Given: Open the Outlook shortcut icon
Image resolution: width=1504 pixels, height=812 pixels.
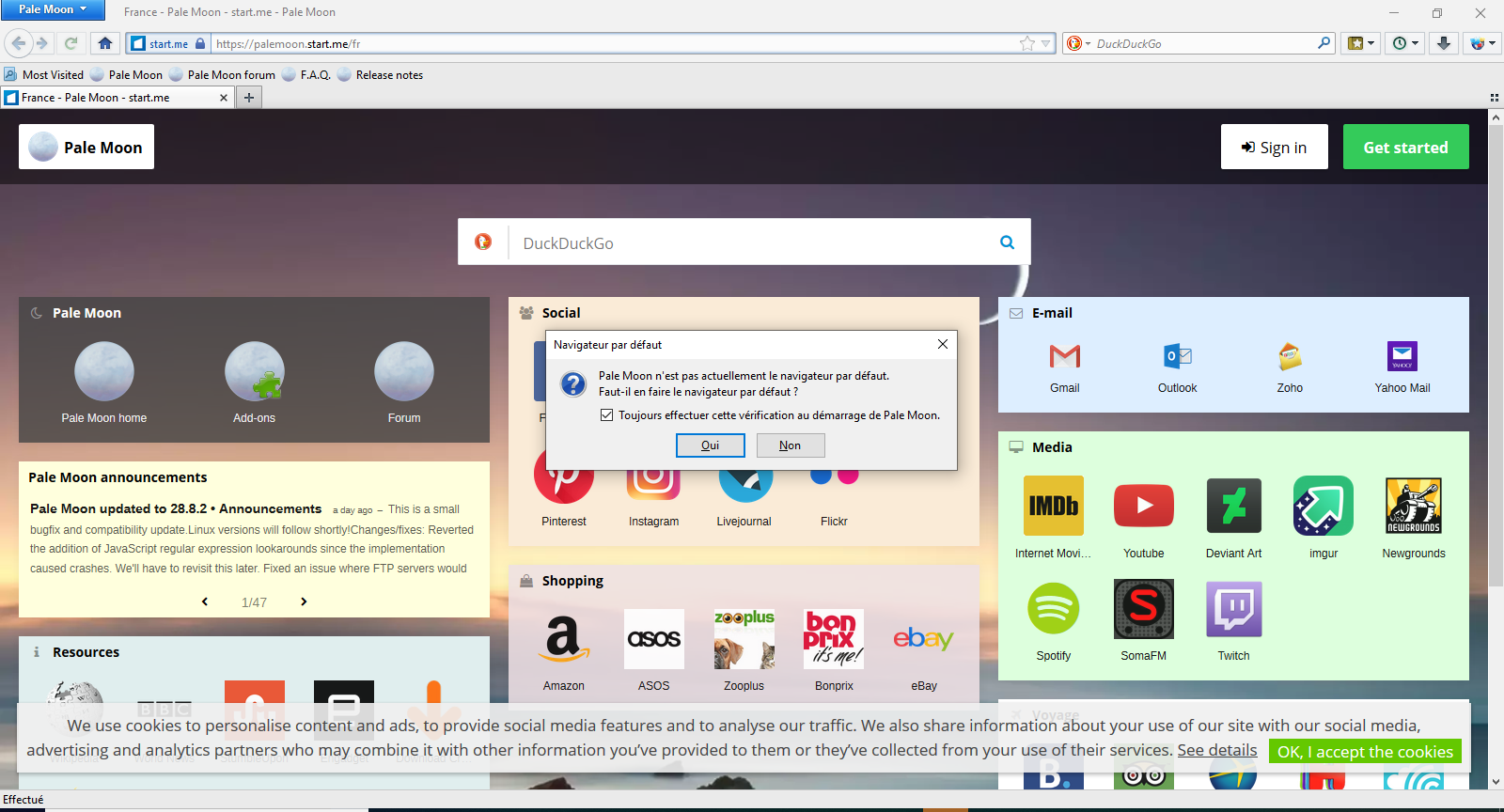Looking at the screenshot, I should click(1177, 357).
